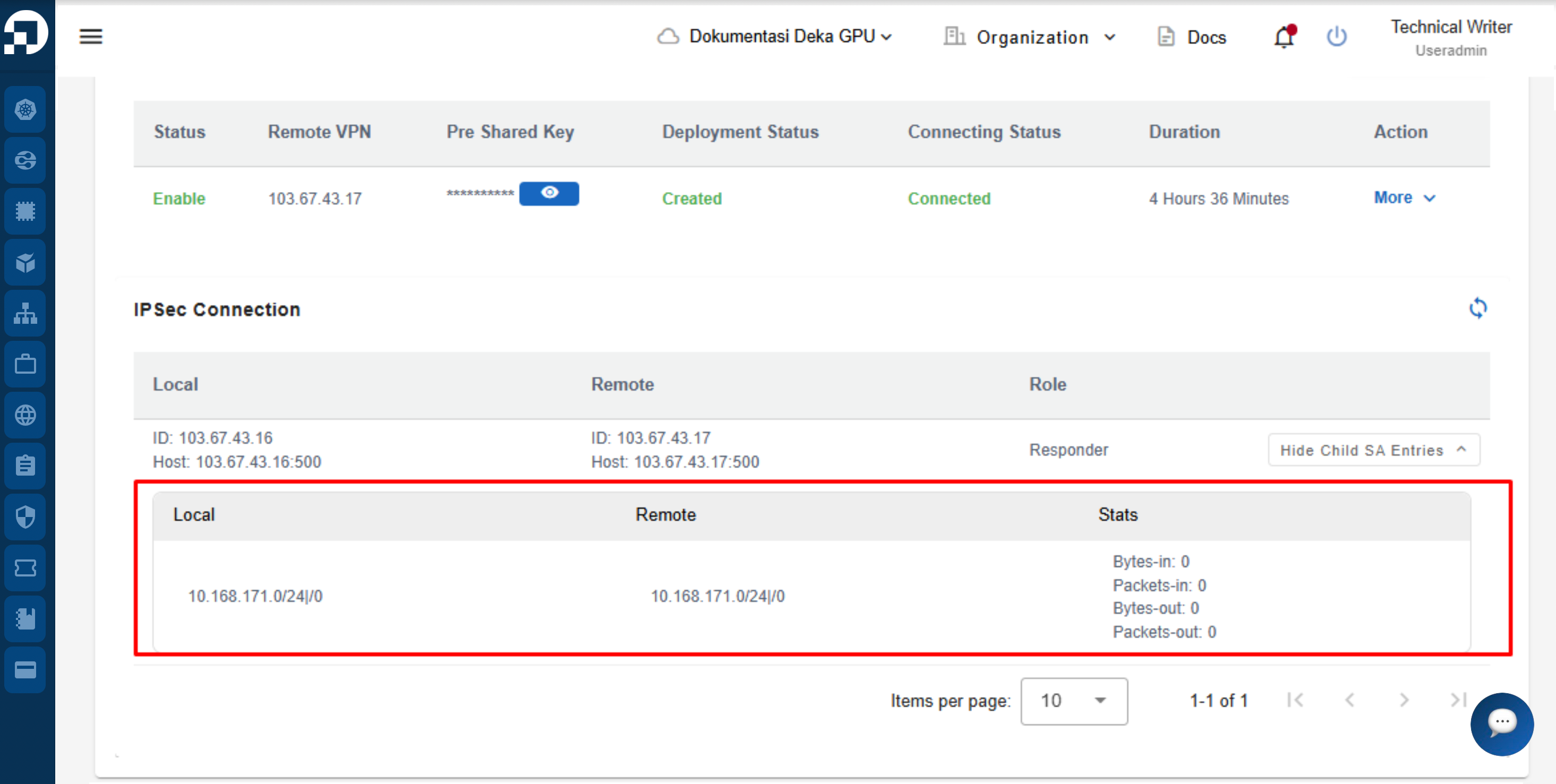The width and height of the screenshot is (1556, 784).
Task: Reveal the Pre Shared Key with eye button
Action: pyautogui.click(x=549, y=193)
